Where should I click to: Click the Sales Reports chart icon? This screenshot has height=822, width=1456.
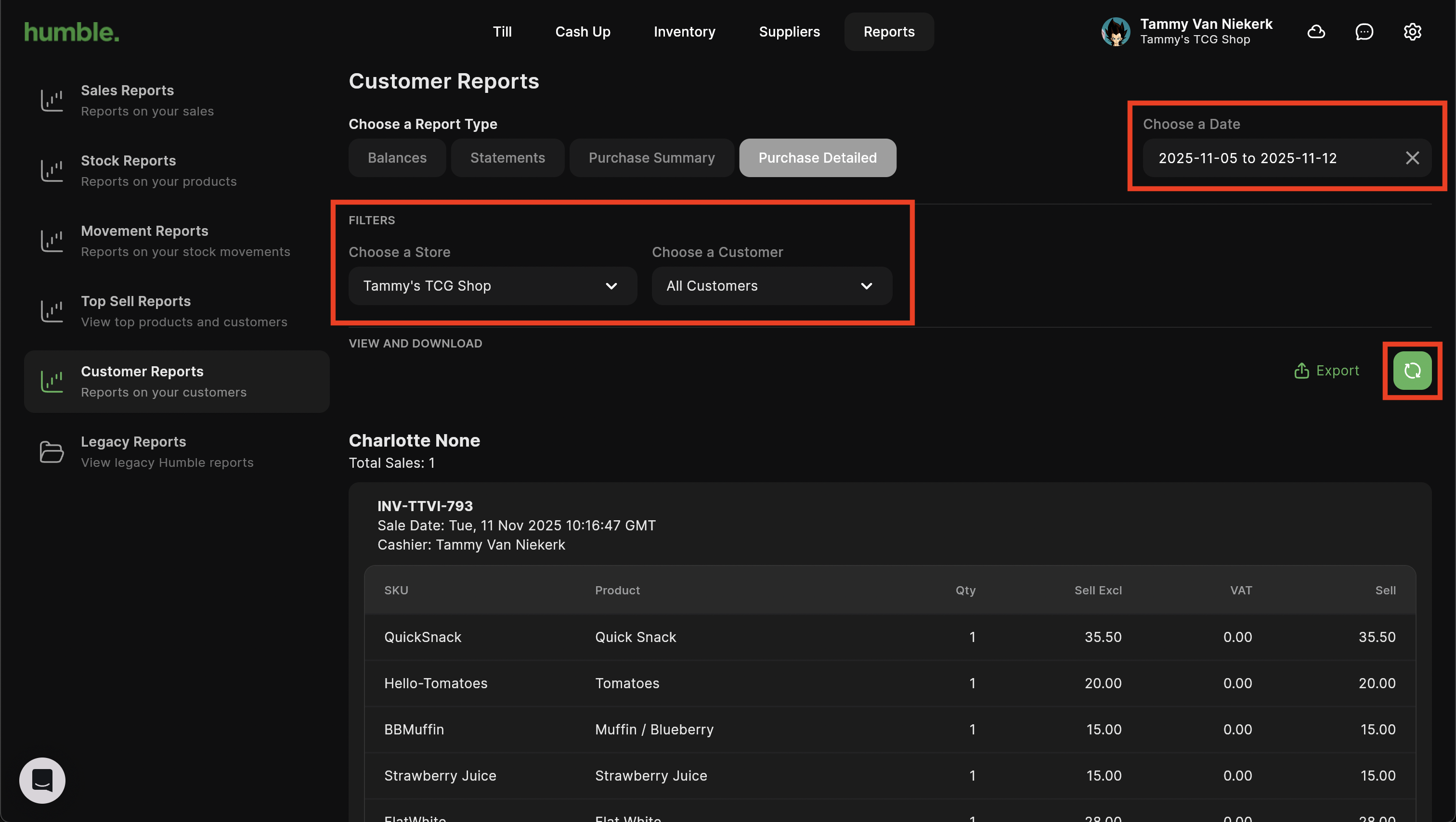[52, 101]
